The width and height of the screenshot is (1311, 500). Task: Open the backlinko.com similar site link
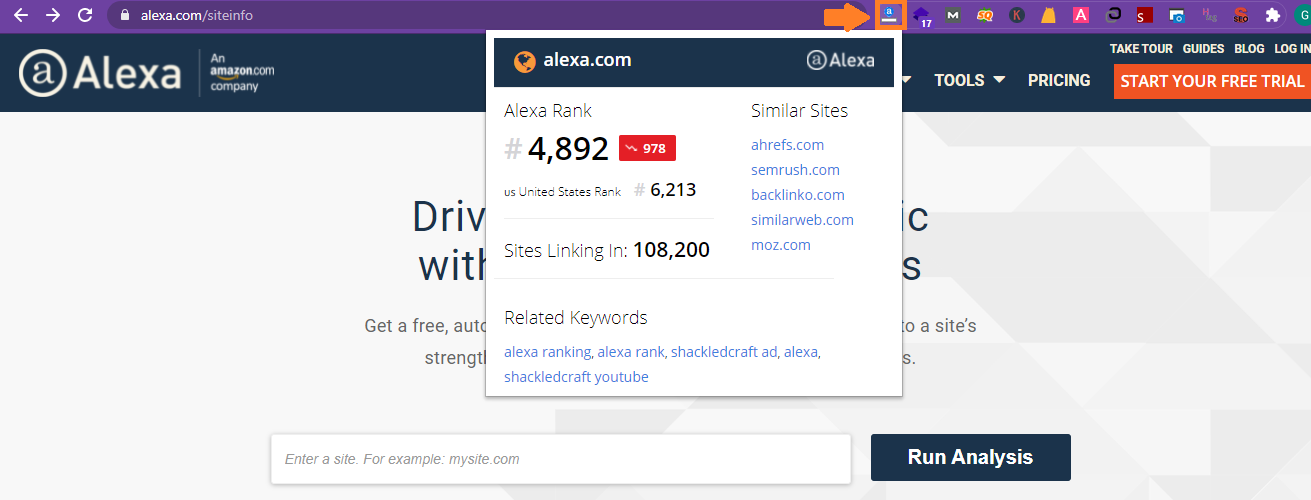pyautogui.click(x=798, y=195)
